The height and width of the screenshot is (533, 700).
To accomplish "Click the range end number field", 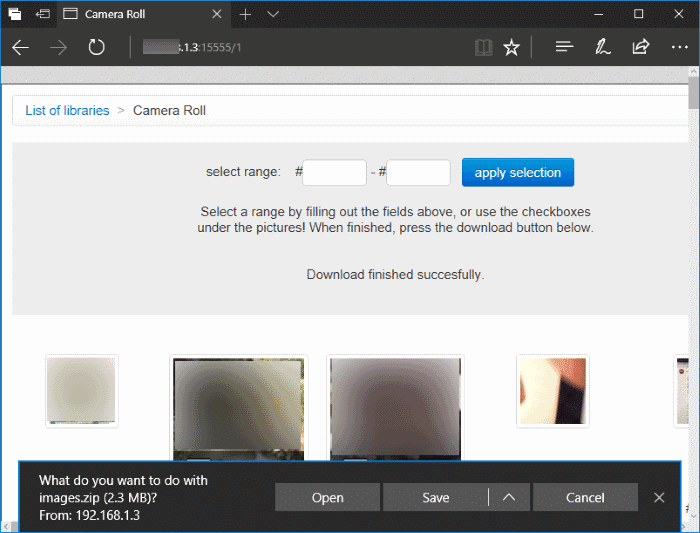I will pyautogui.click(x=418, y=172).
